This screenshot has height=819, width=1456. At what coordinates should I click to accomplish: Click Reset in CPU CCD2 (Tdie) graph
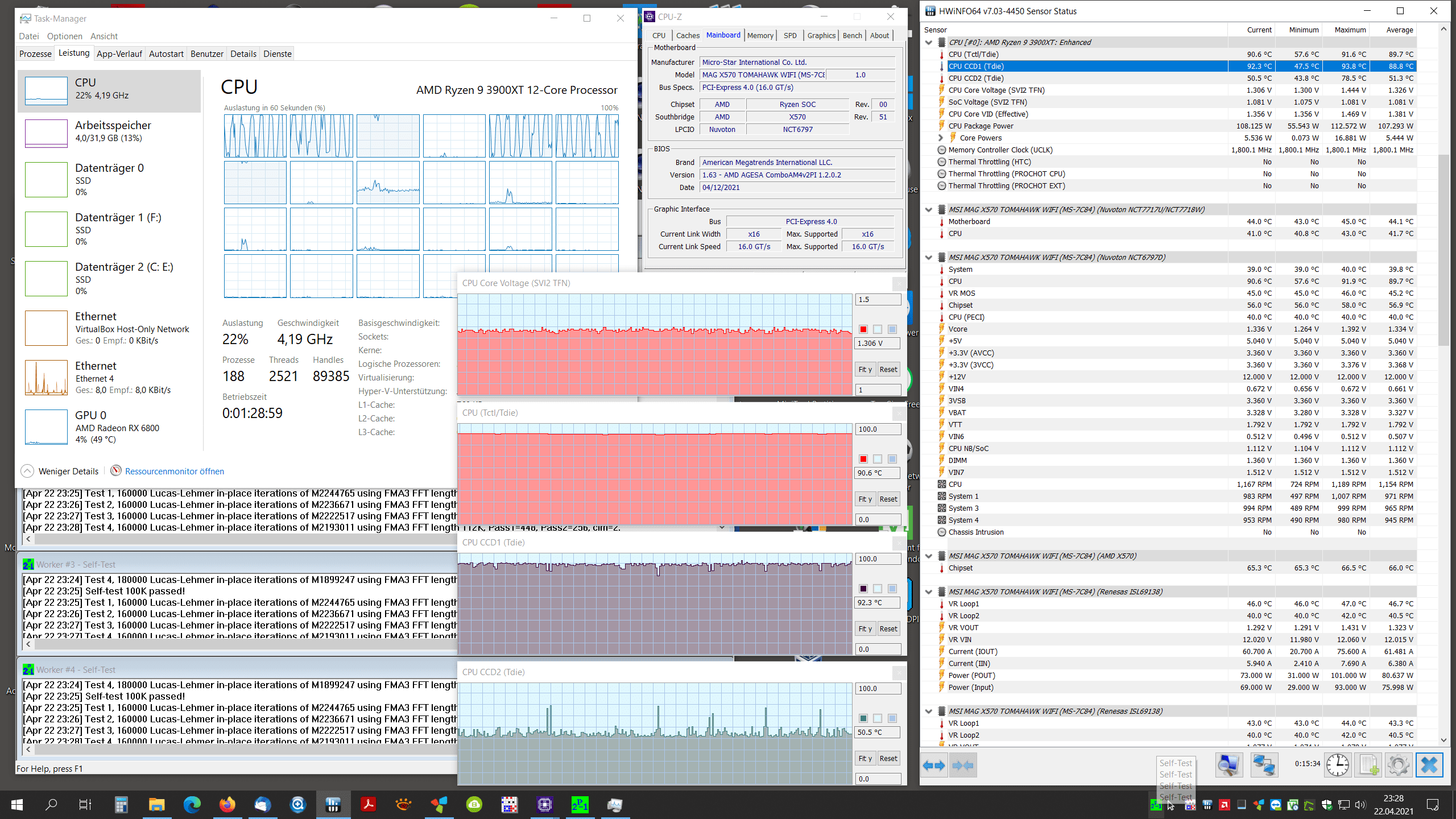[888, 758]
